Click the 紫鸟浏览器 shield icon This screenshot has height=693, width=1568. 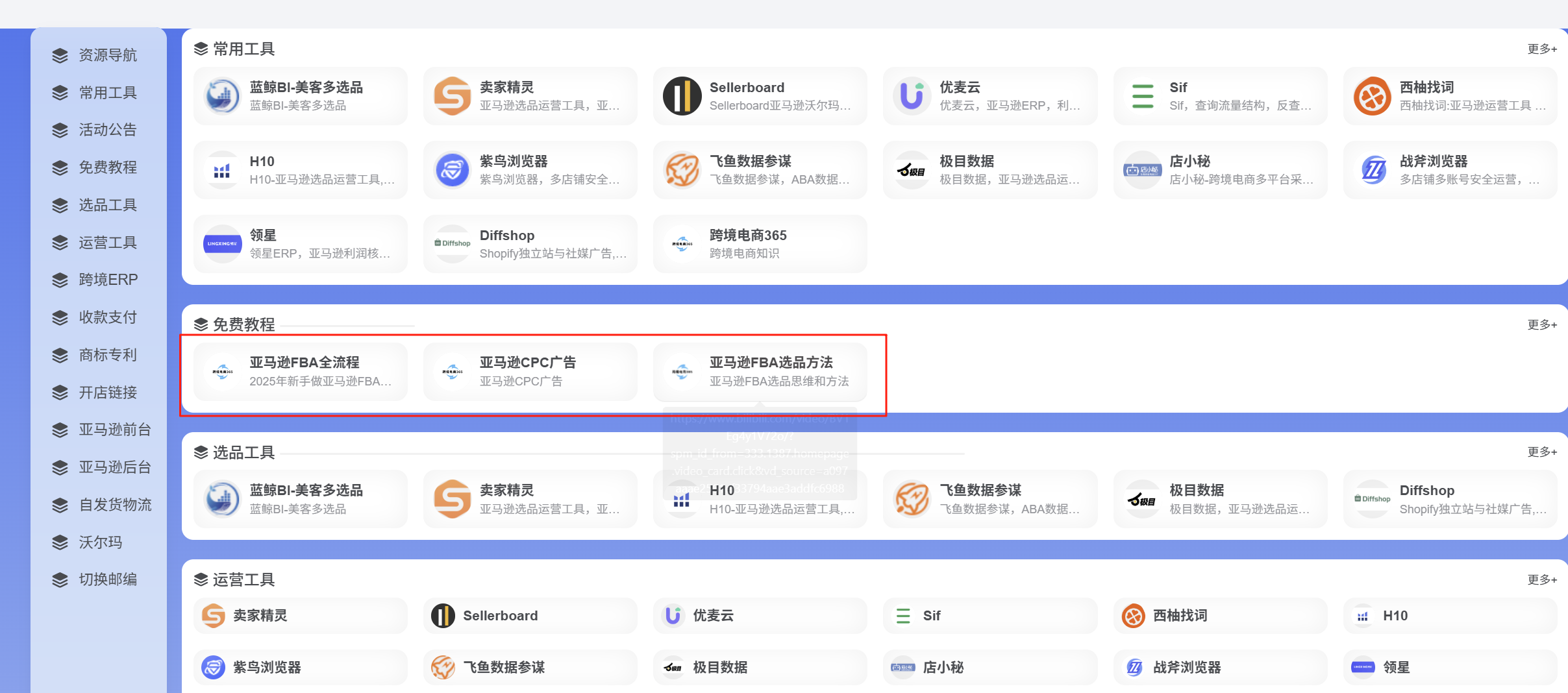point(453,169)
